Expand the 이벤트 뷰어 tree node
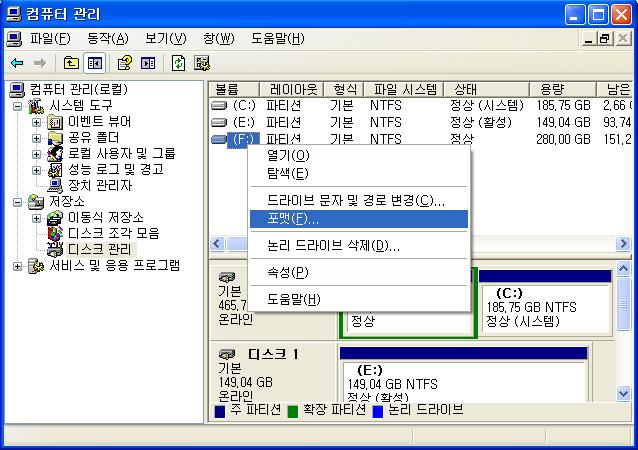 tap(36, 121)
